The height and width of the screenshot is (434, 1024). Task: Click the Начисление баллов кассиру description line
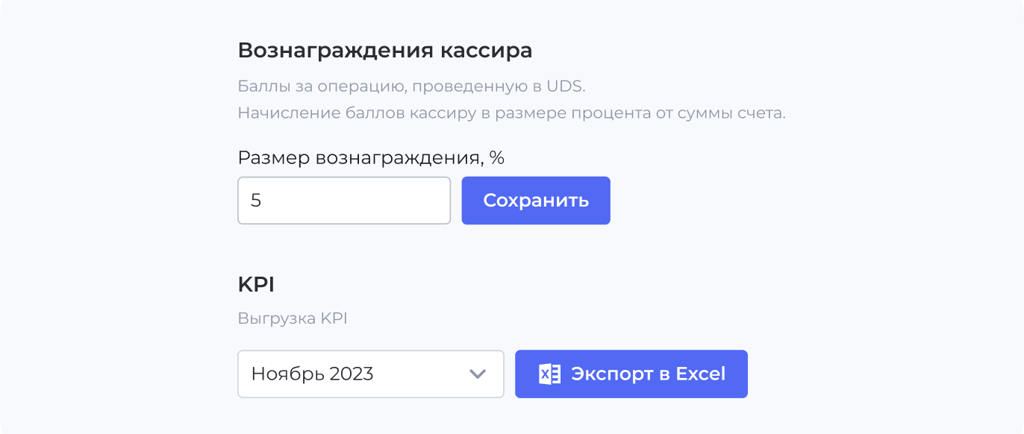tap(511, 114)
